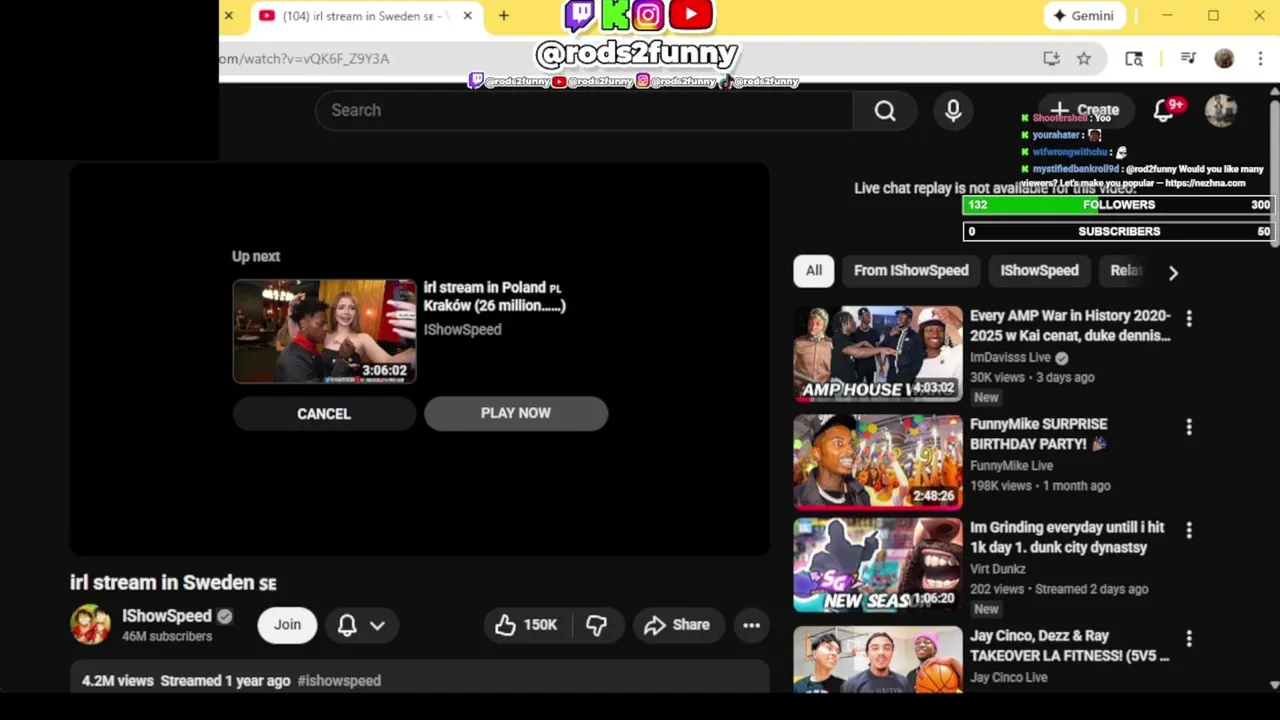
Task: Toggle notification bell for IShowSpeed channel
Action: (361, 625)
